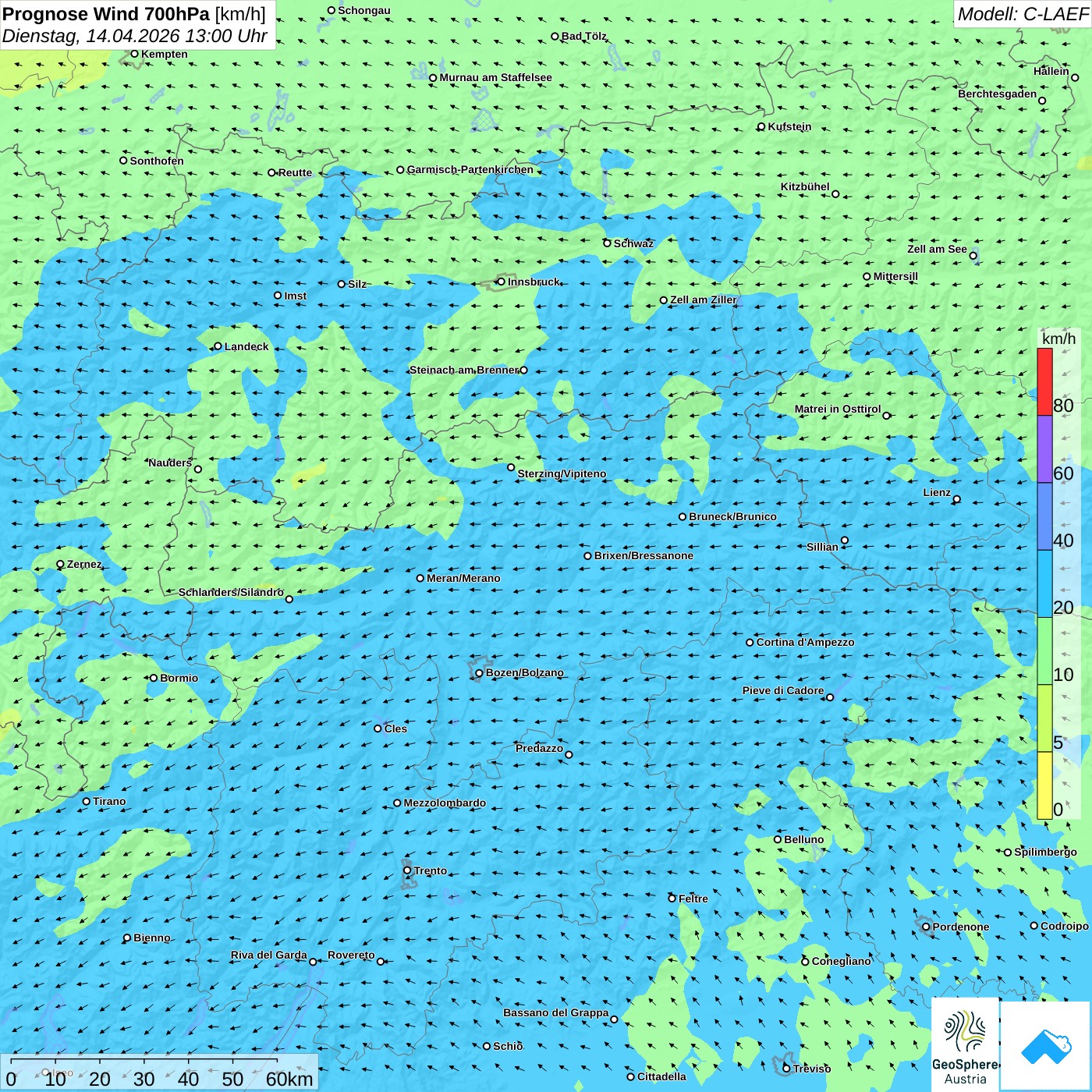This screenshot has height=1092, width=1092.
Task: Select the Bozen/Bolzano label
Action: pos(524,672)
